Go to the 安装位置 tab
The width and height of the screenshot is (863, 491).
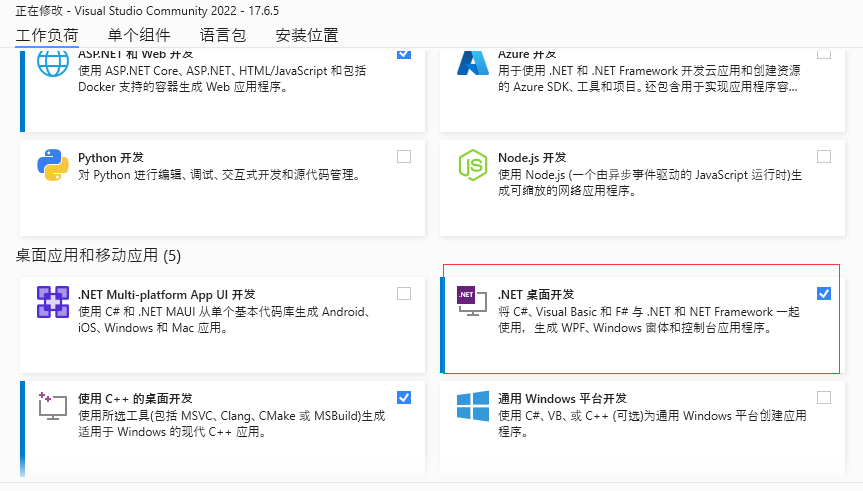click(x=306, y=35)
